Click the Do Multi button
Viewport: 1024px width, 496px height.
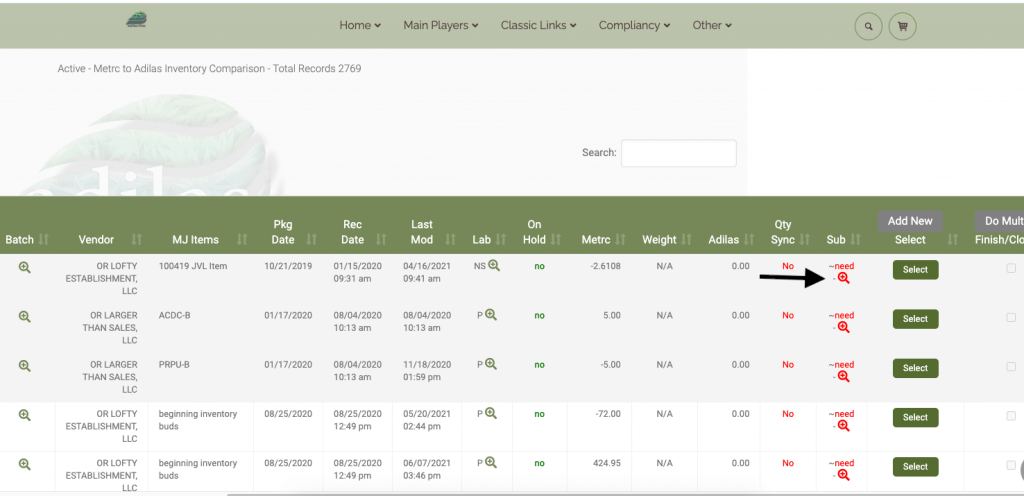tap(1000, 221)
